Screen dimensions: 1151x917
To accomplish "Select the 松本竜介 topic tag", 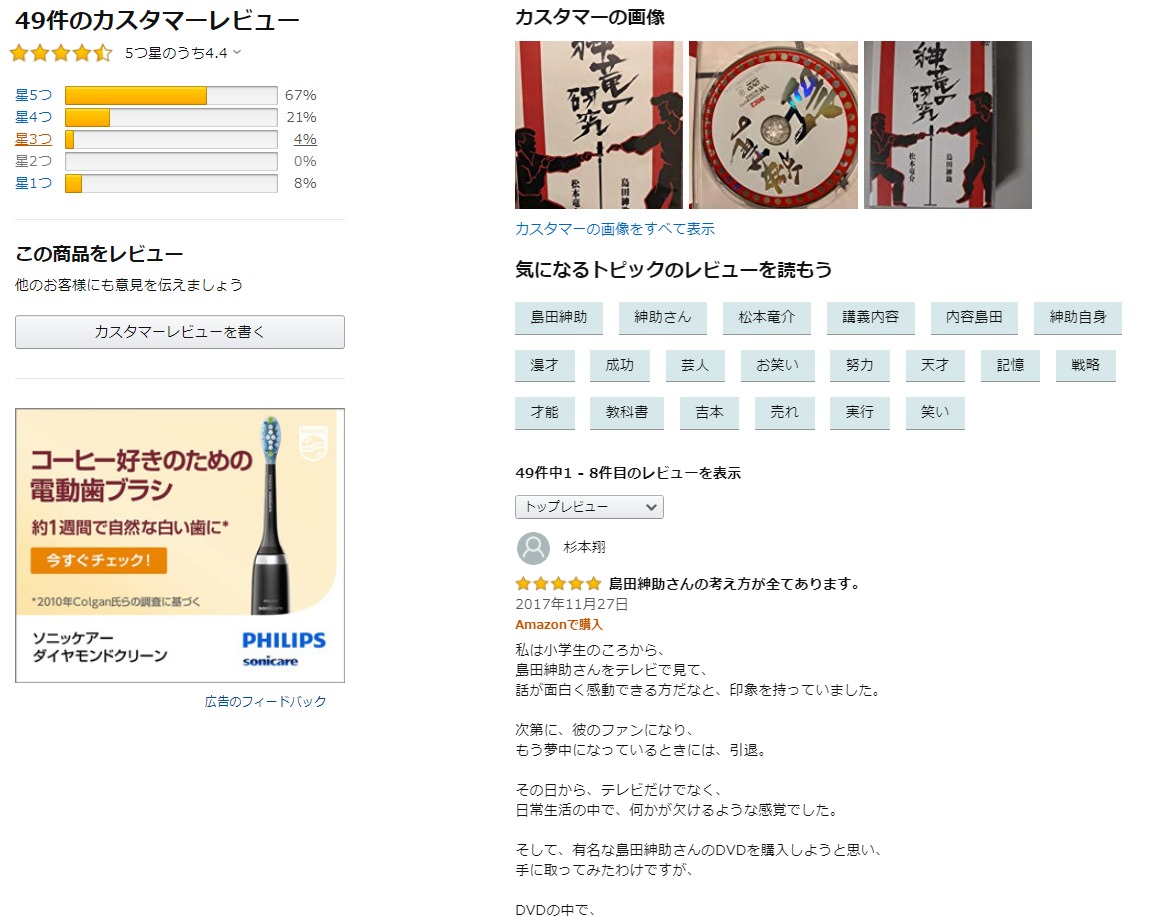I will pyautogui.click(x=766, y=317).
